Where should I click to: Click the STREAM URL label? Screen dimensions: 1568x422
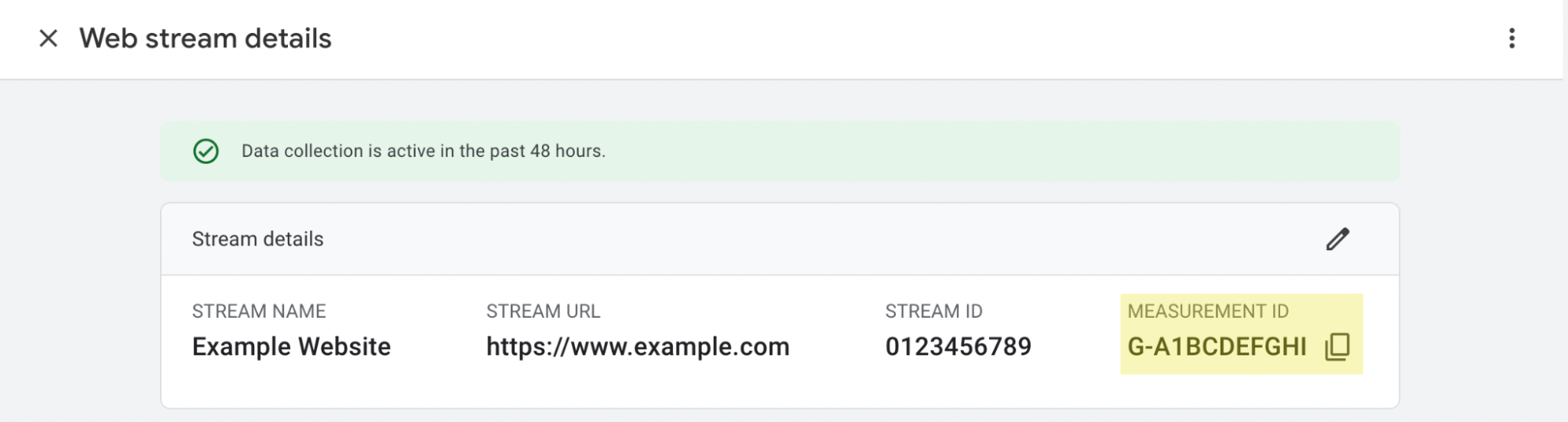coord(543,311)
